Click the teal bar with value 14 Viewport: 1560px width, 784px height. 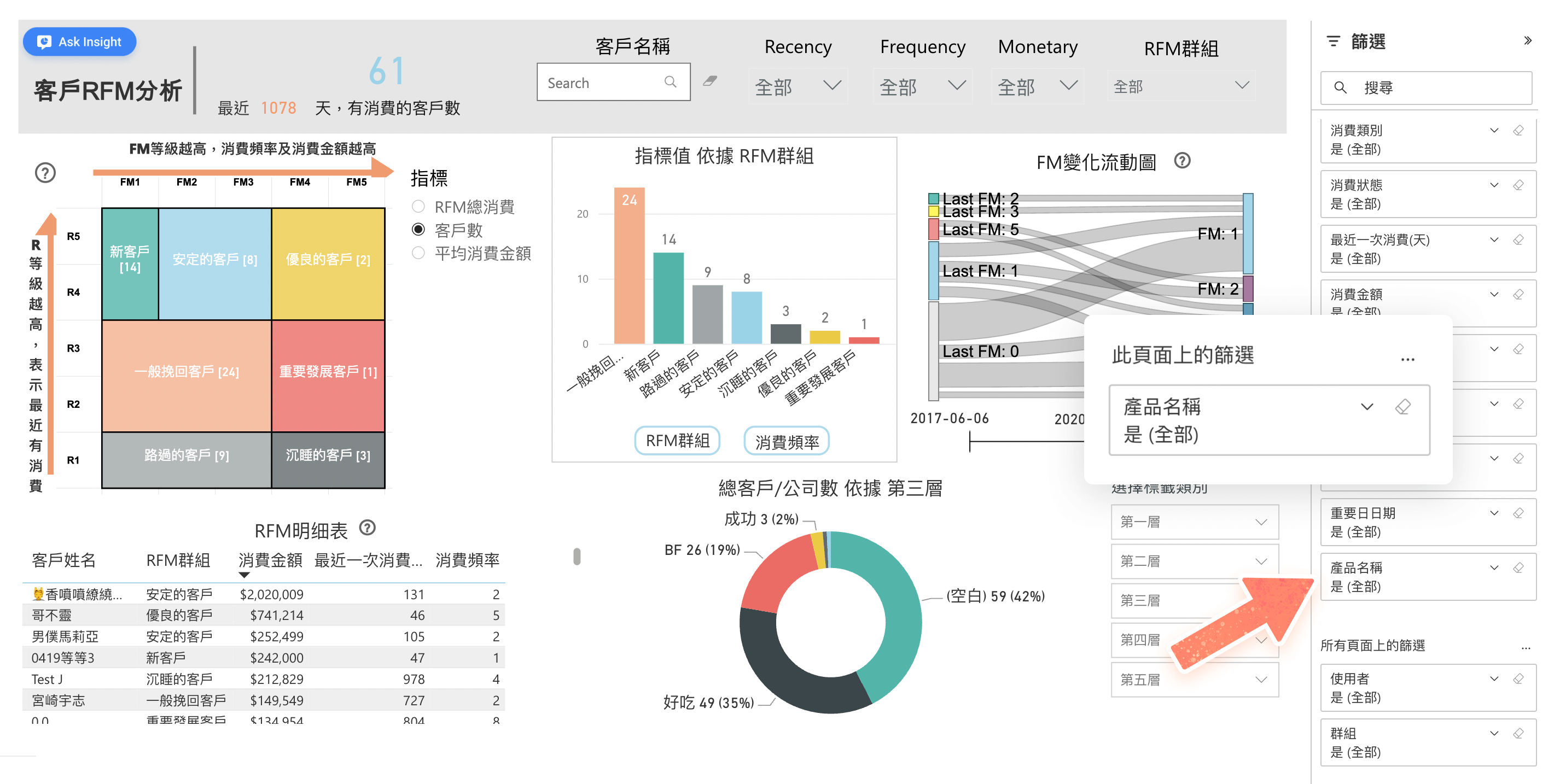(x=668, y=299)
